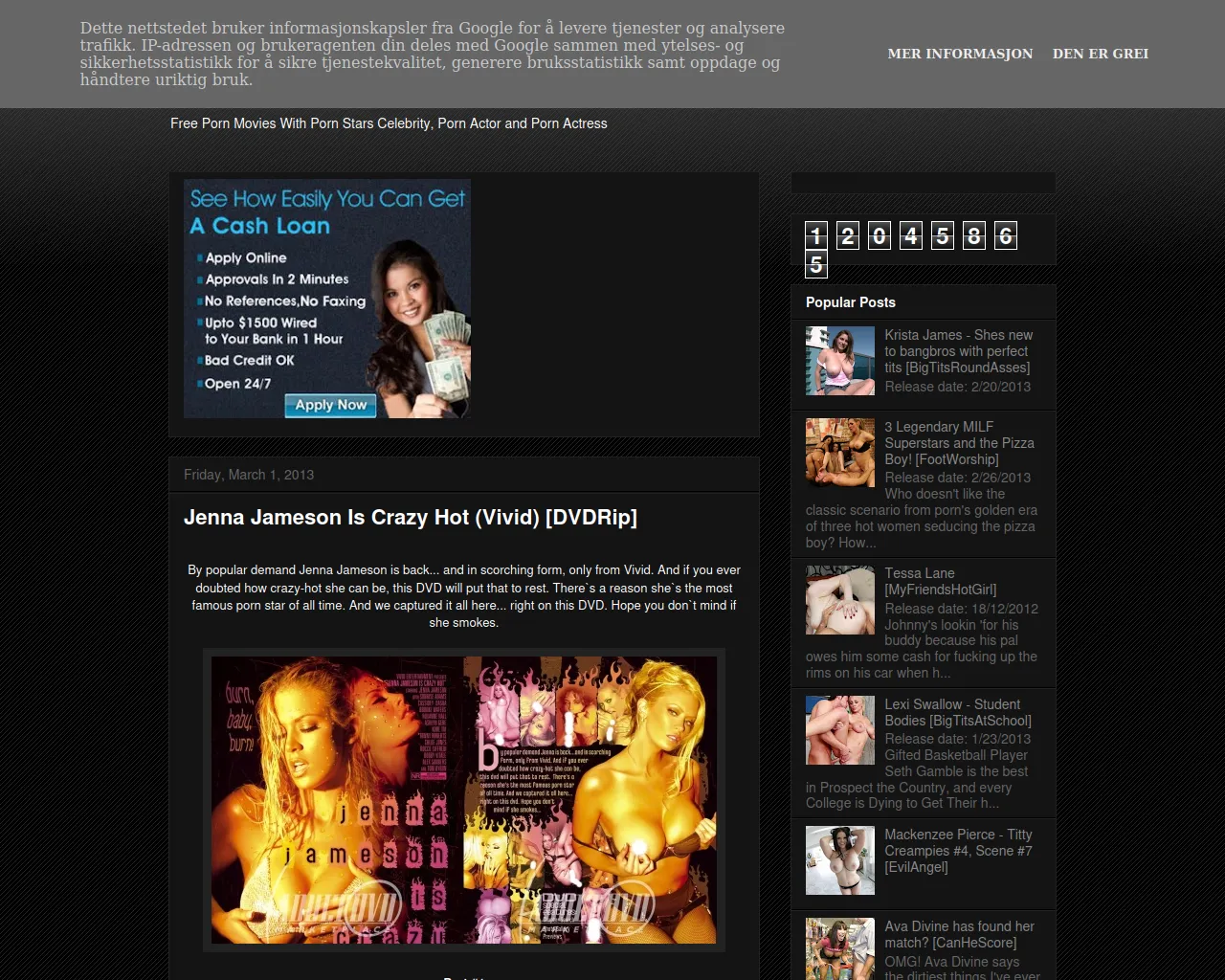
Task: Open the Mackenzee Pierce [EvilAngel] link
Action: pyautogui.click(x=958, y=851)
